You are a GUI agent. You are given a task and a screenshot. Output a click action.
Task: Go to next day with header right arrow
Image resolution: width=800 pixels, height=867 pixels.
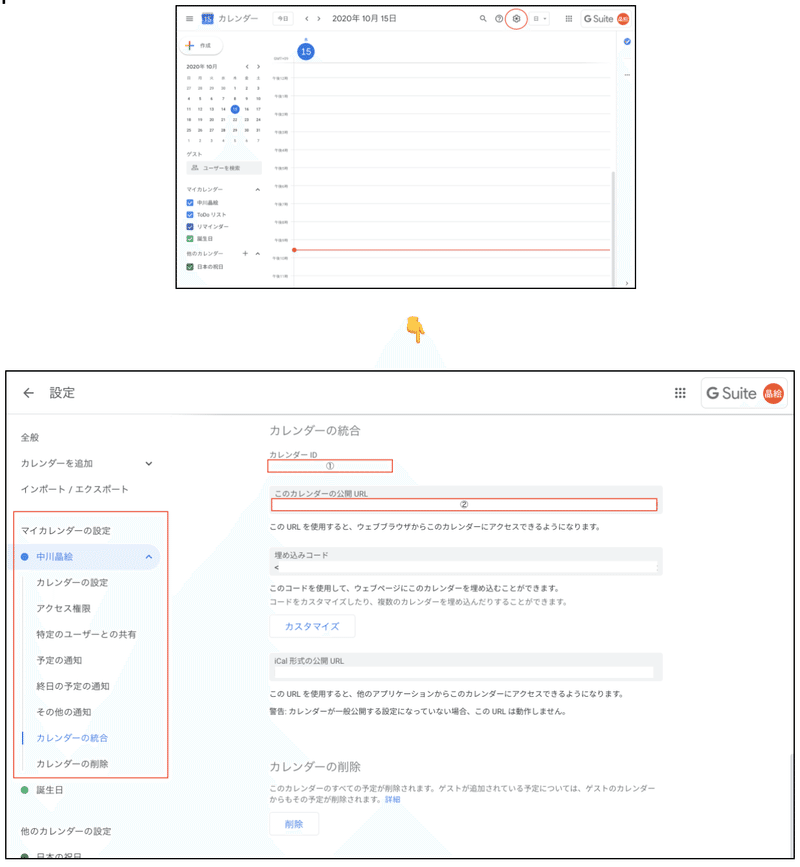pyautogui.click(x=319, y=19)
